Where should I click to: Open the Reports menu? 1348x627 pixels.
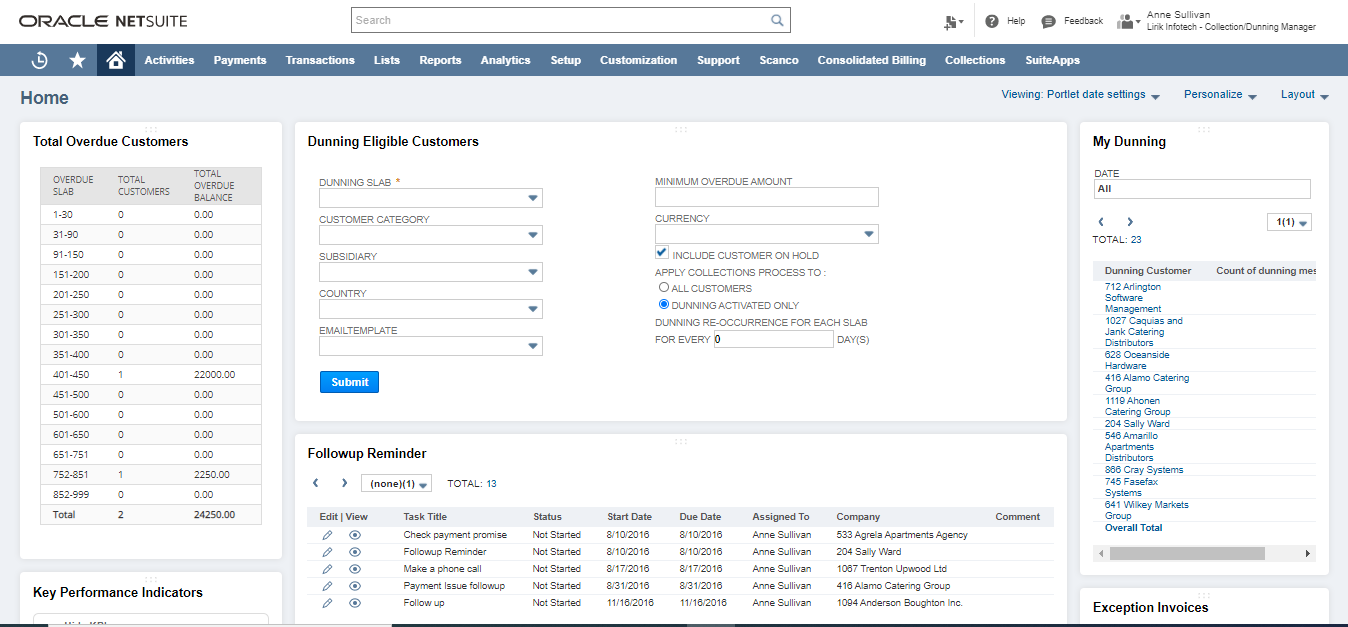tap(440, 60)
